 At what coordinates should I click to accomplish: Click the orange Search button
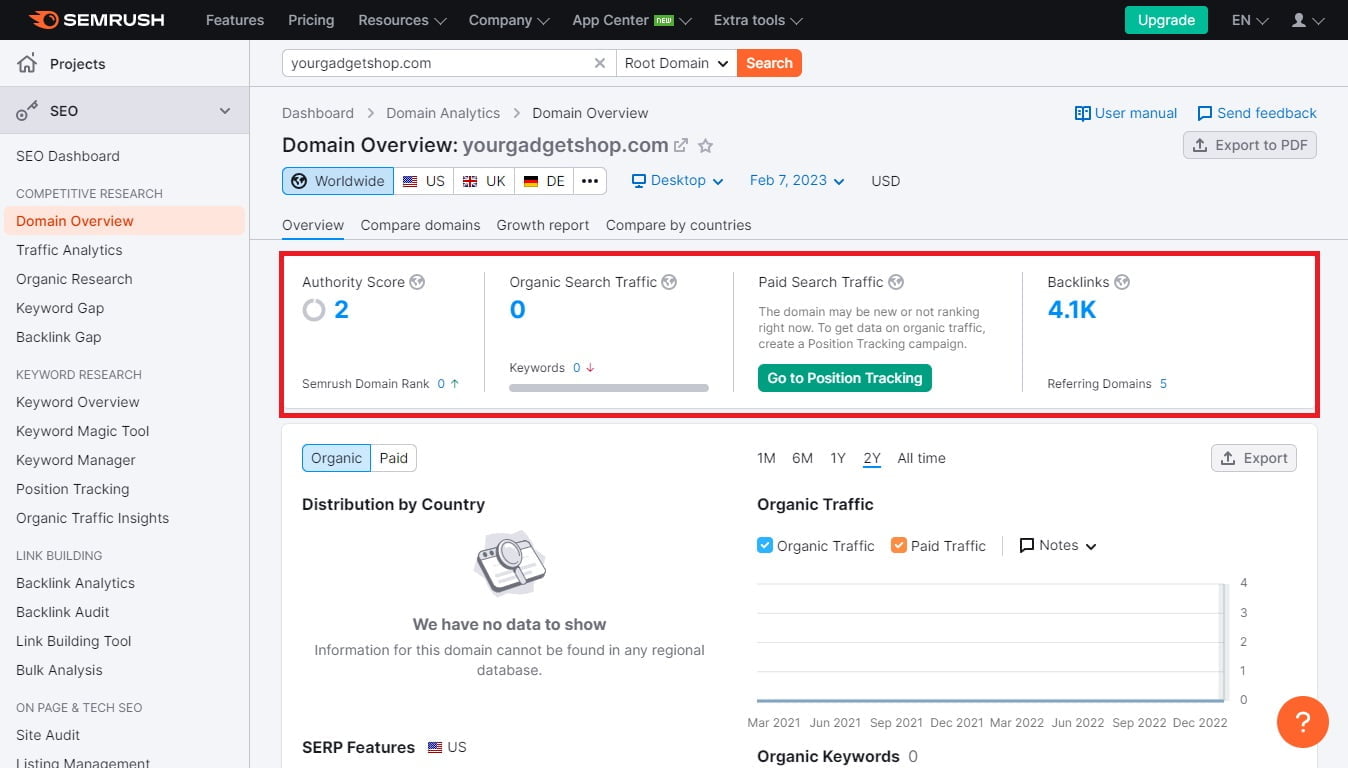click(769, 63)
